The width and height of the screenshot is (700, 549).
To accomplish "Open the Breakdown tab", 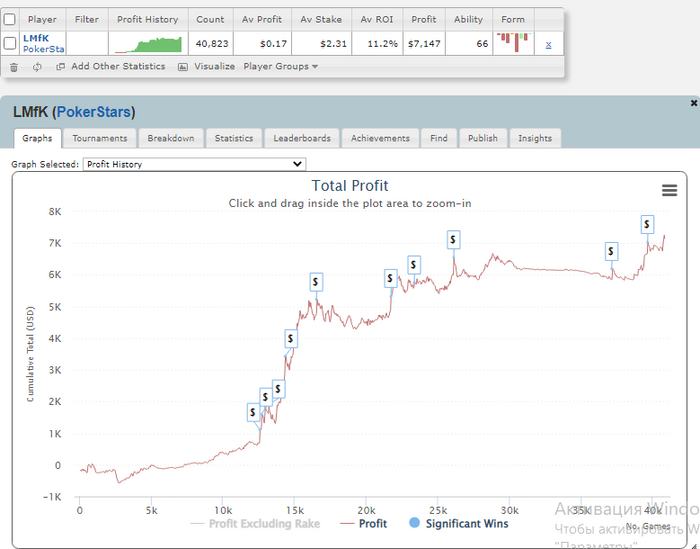I will (x=171, y=138).
